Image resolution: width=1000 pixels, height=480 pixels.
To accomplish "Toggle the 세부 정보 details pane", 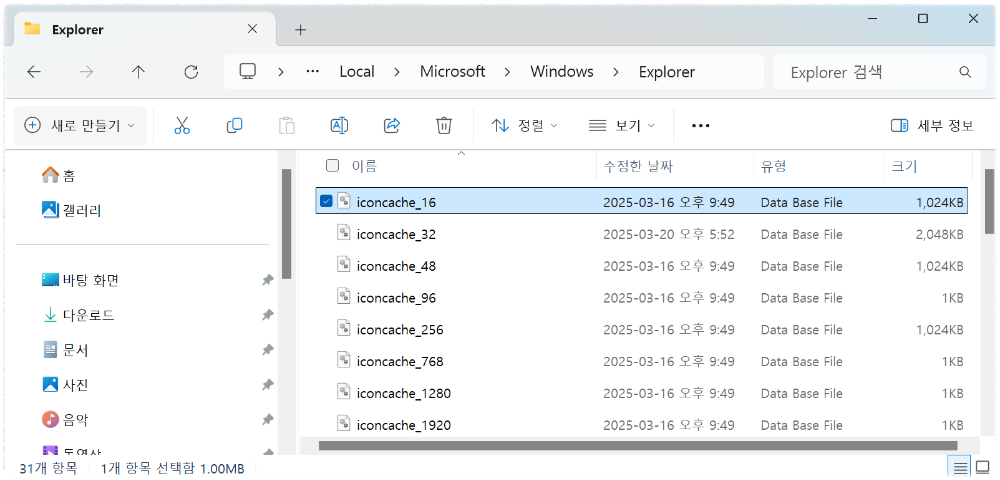I will coord(932,126).
